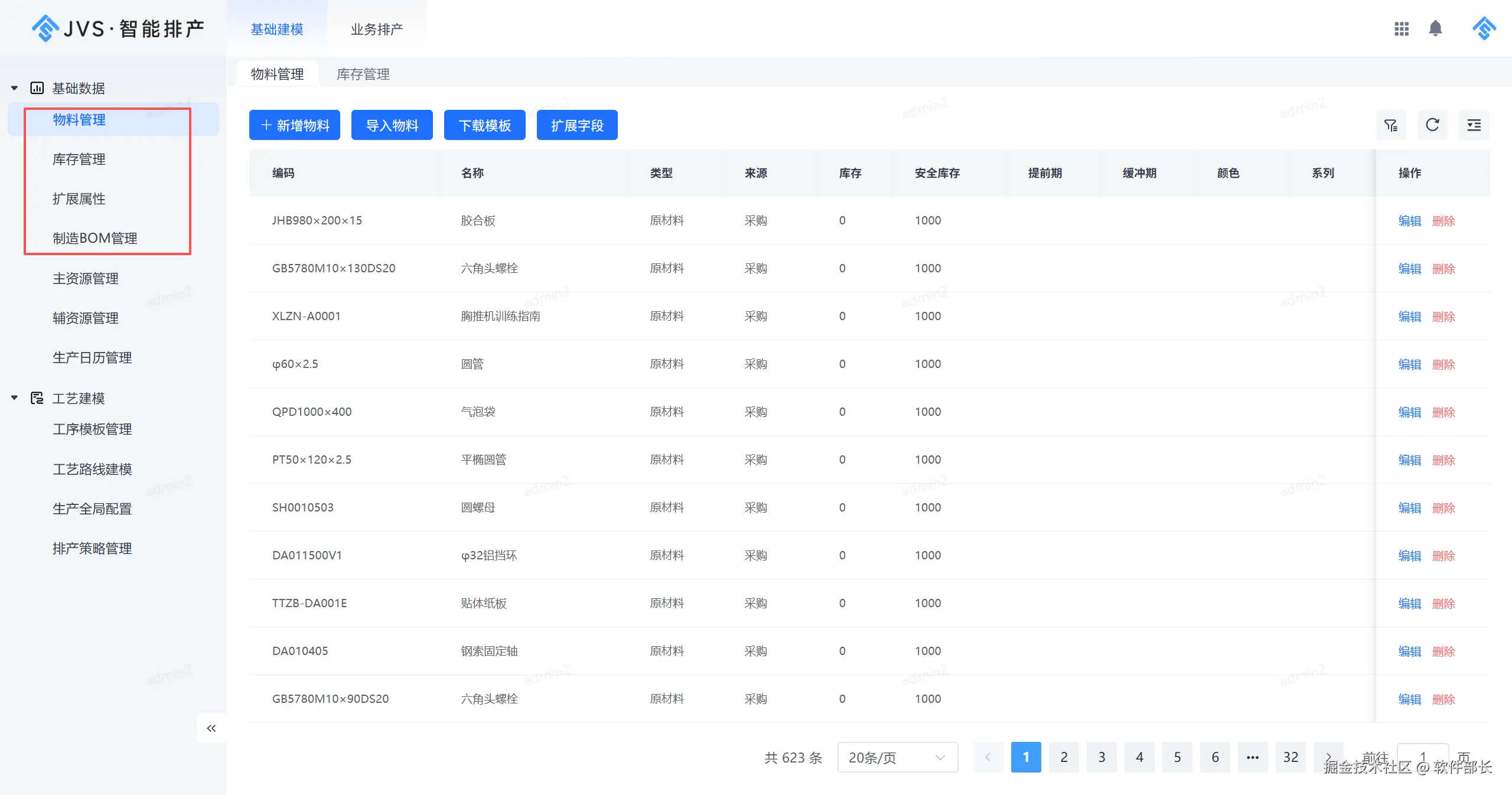Screen dimensions: 1512x795
Task: Collapse the 工艺建模 tree group
Action: click(15, 398)
